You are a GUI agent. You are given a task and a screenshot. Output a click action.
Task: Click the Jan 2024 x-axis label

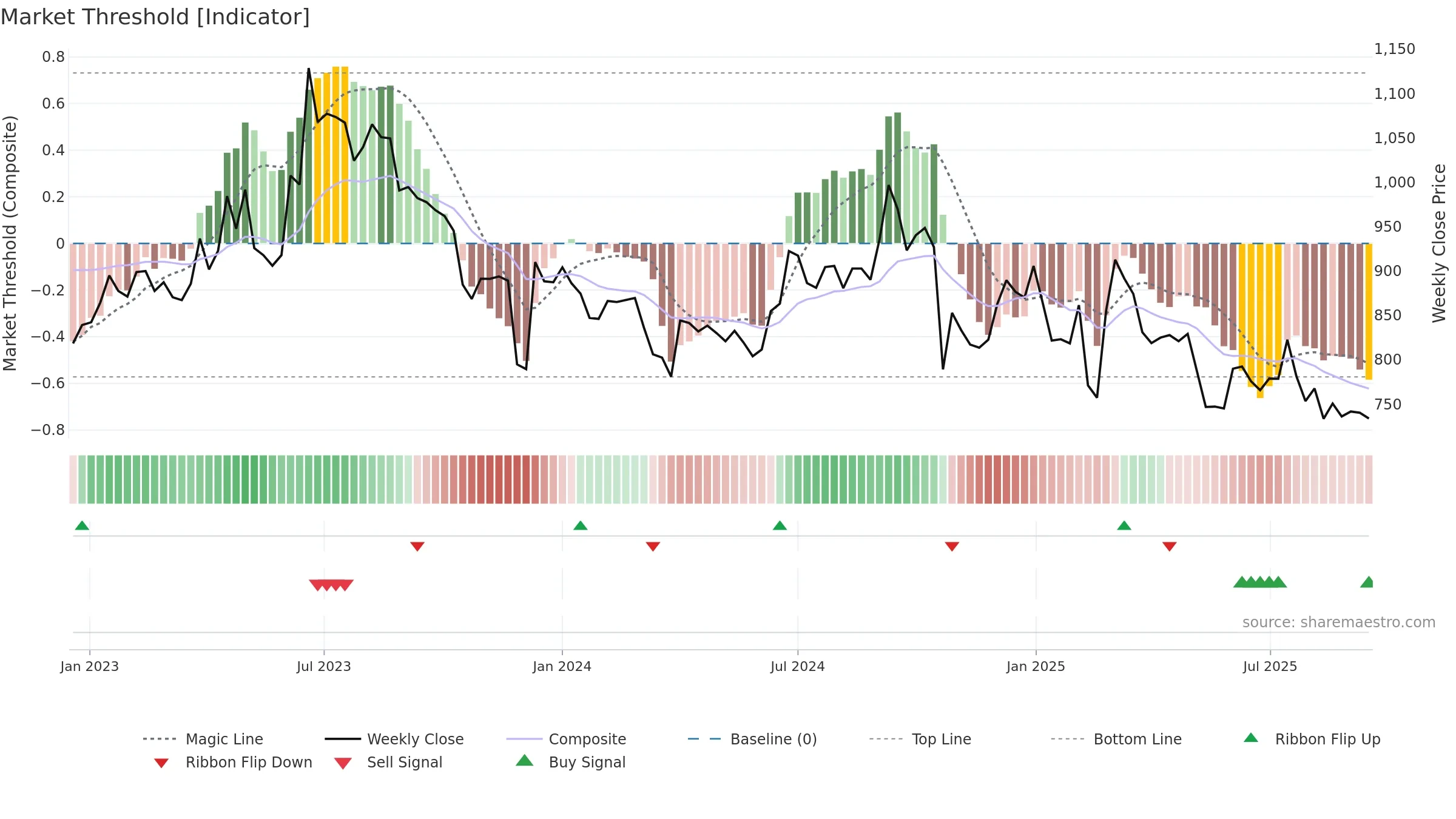click(562, 666)
